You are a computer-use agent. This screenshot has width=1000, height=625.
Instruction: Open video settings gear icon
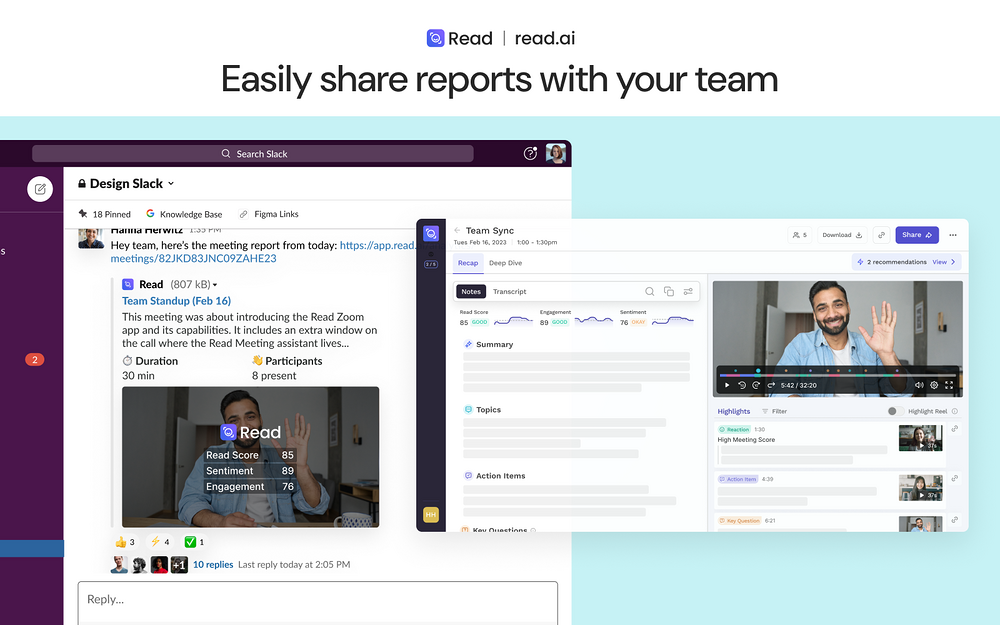(934, 385)
